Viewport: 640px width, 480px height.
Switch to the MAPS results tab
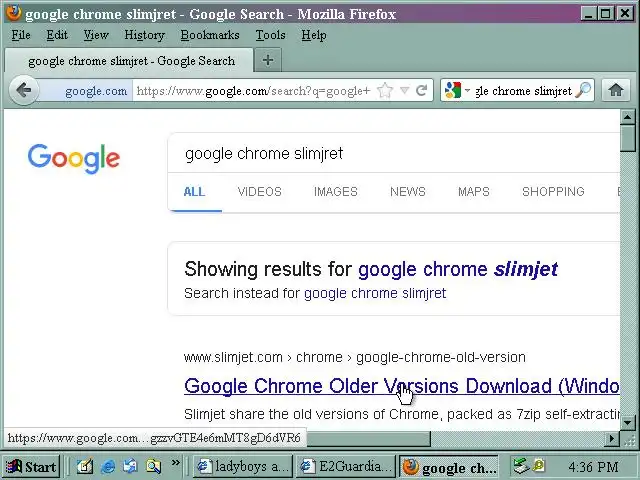[473, 191]
